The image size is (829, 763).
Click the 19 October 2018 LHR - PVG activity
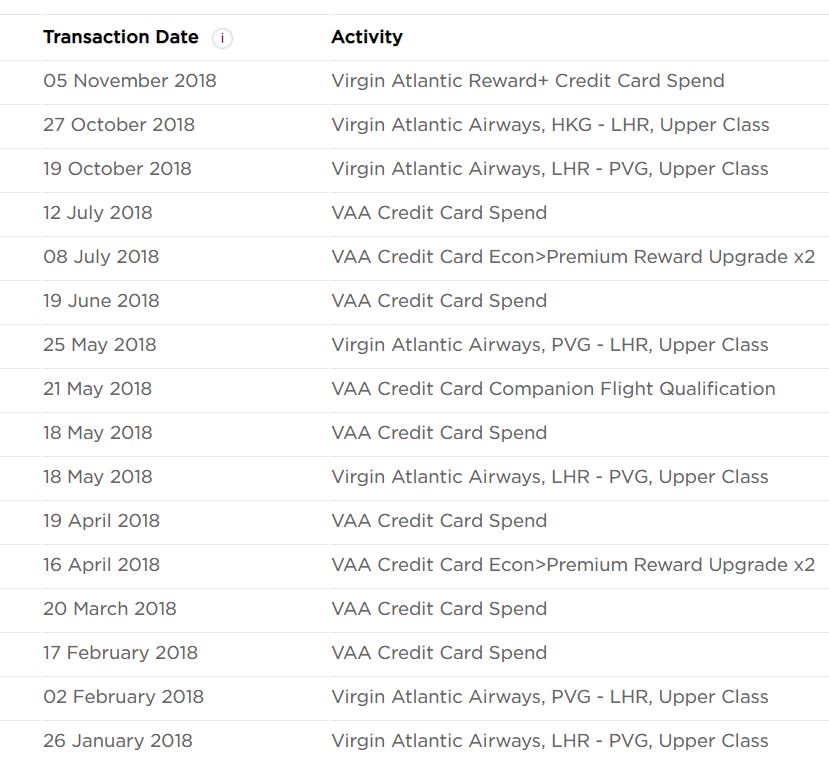point(550,169)
